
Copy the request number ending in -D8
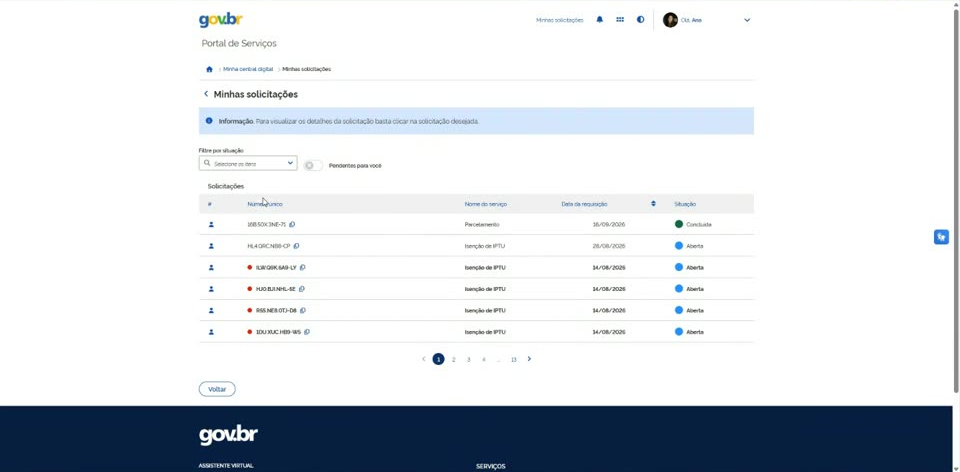302,310
